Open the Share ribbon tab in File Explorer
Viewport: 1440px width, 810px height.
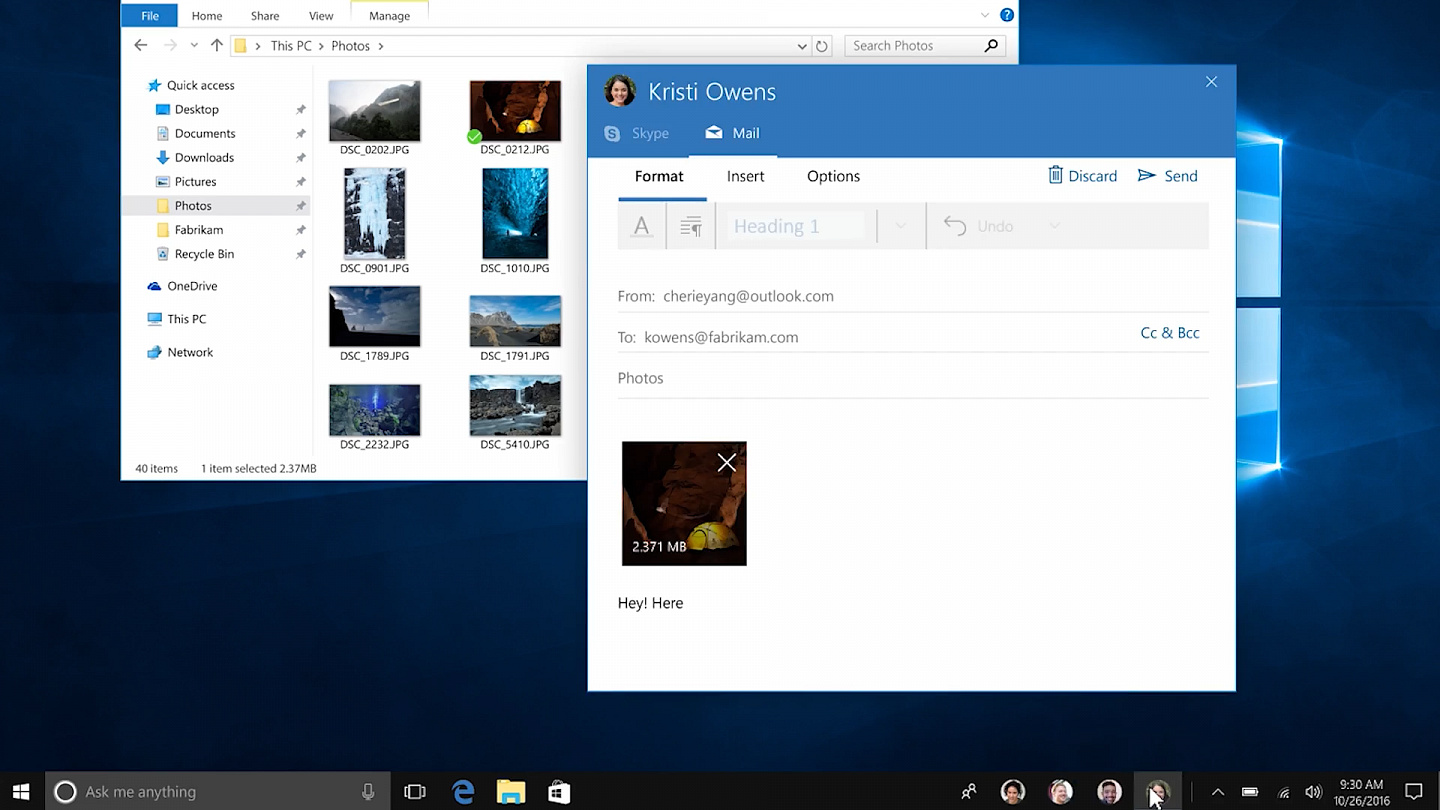265,16
